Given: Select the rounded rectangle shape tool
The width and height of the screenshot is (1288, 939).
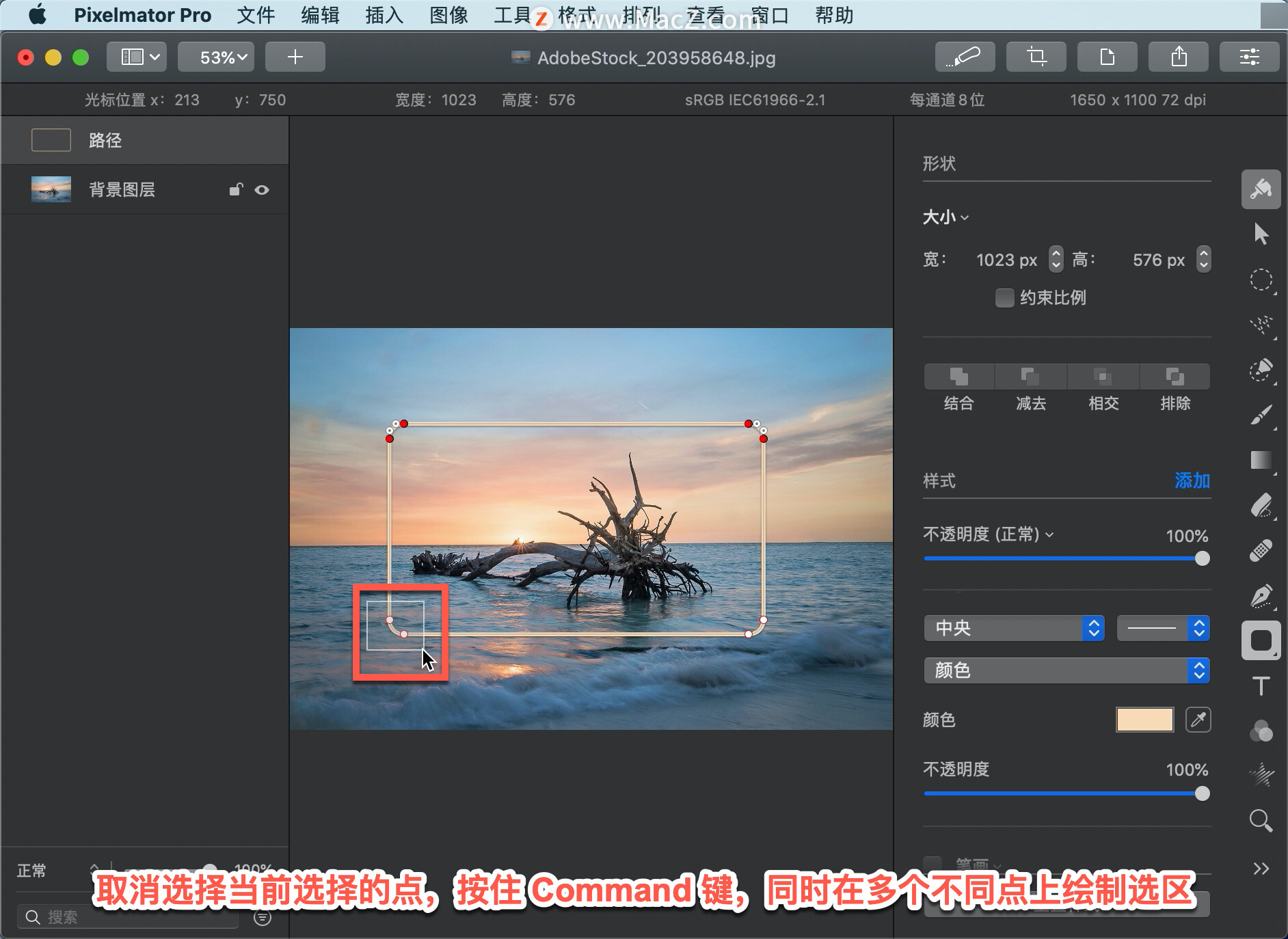Looking at the screenshot, I should tap(1261, 640).
